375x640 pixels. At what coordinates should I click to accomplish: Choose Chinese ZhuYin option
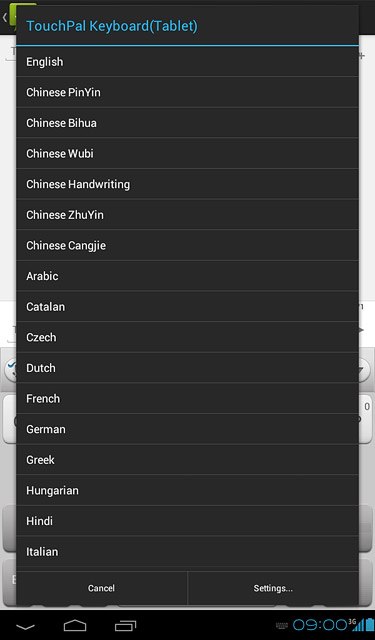tap(187, 215)
